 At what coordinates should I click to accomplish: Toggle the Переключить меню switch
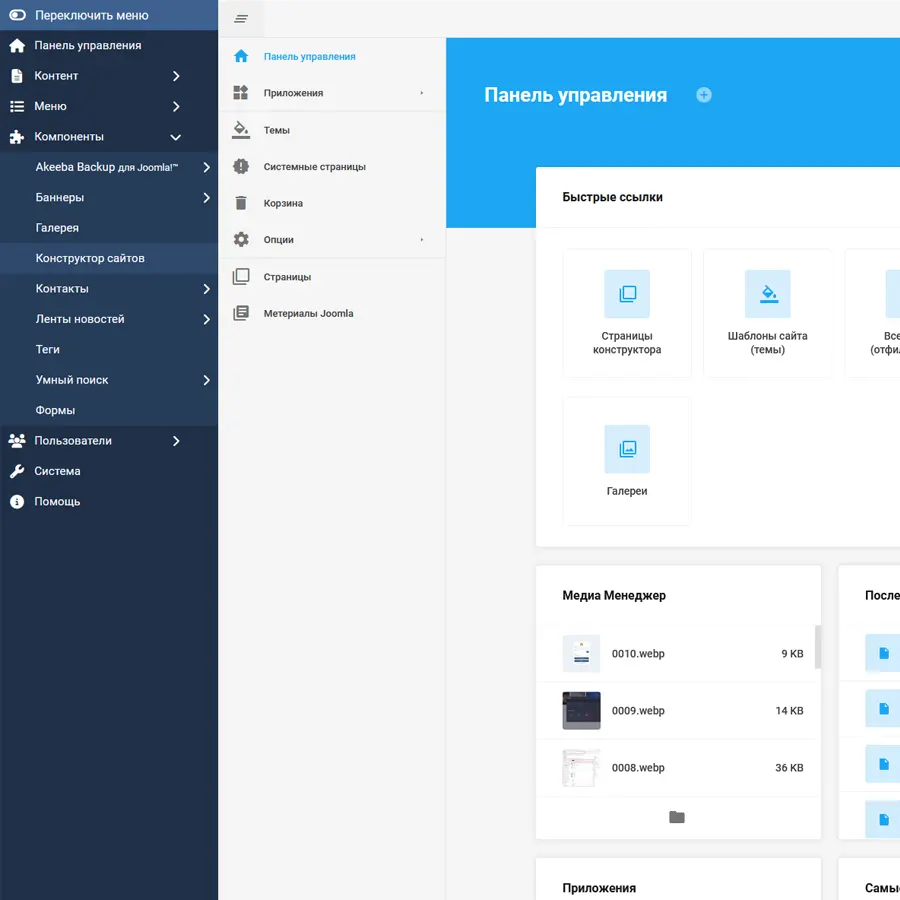coord(17,15)
